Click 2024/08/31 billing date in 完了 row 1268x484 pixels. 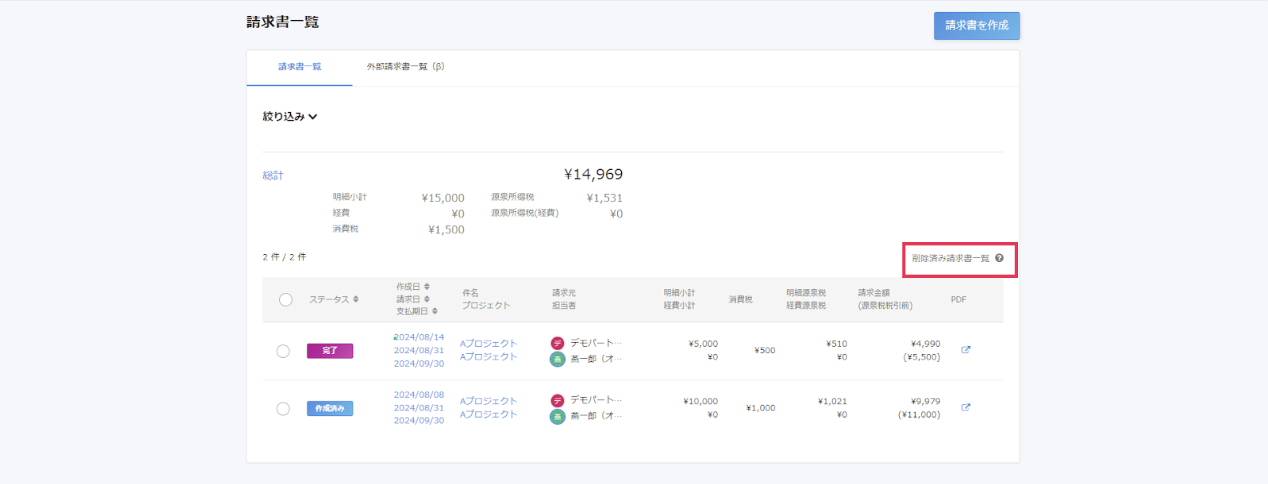pyautogui.click(x=419, y=350)
